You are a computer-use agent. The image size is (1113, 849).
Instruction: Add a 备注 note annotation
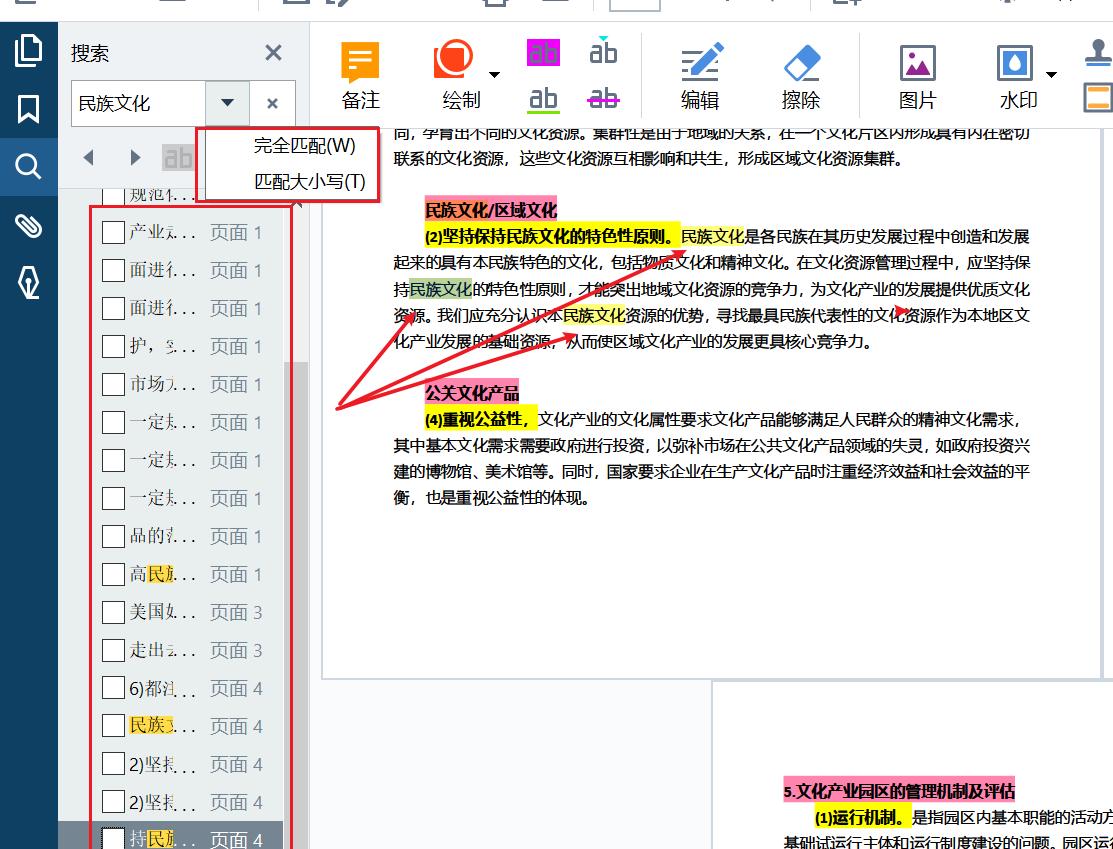click(x=360, y=75)
